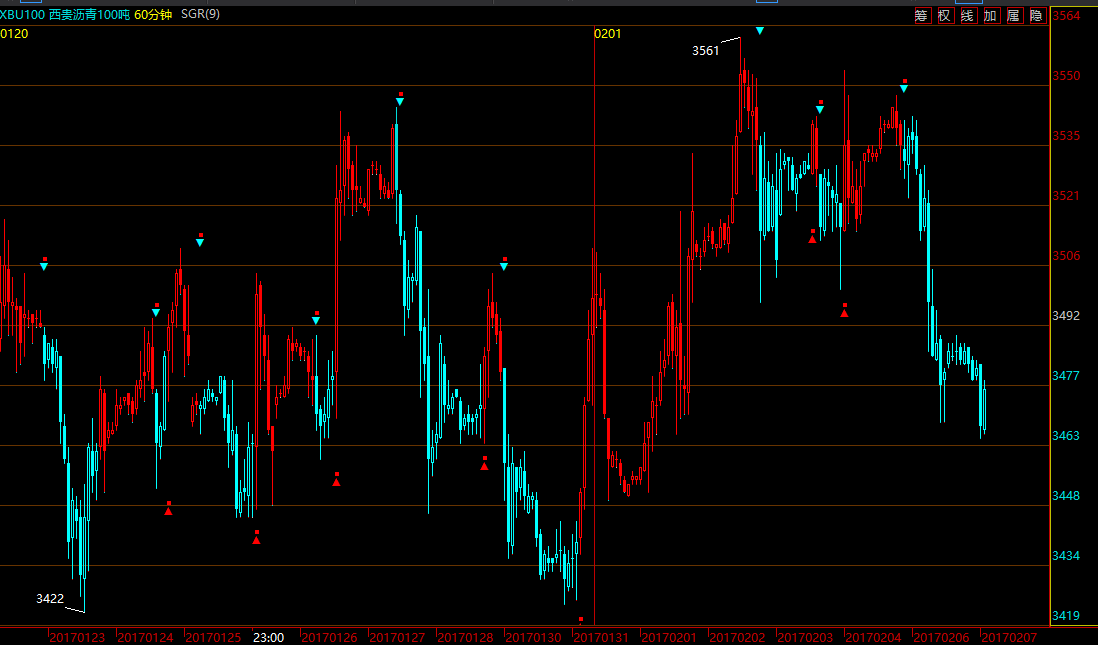The image size is (1098, 645).
Task: Select date 20170124 on the time axis
Action: [146, 637]
